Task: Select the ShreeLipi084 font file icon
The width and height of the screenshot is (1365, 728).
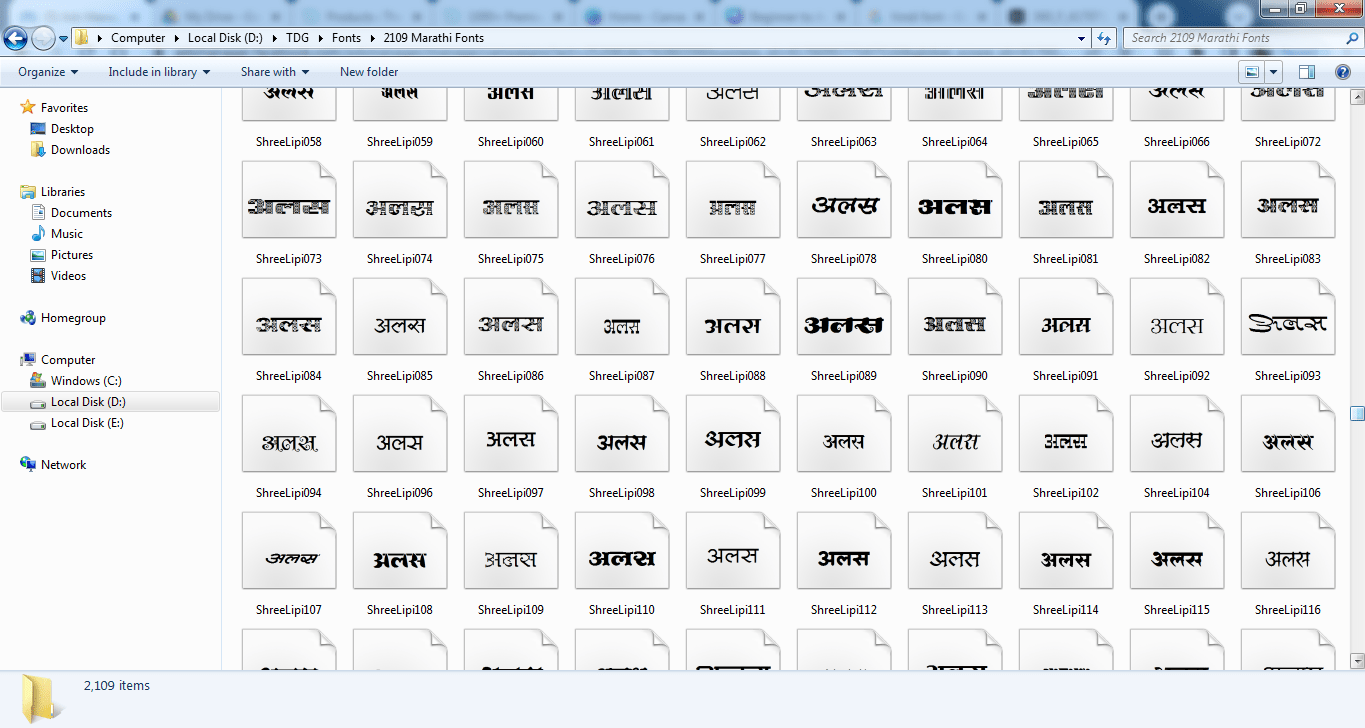Action: (289, 317)
